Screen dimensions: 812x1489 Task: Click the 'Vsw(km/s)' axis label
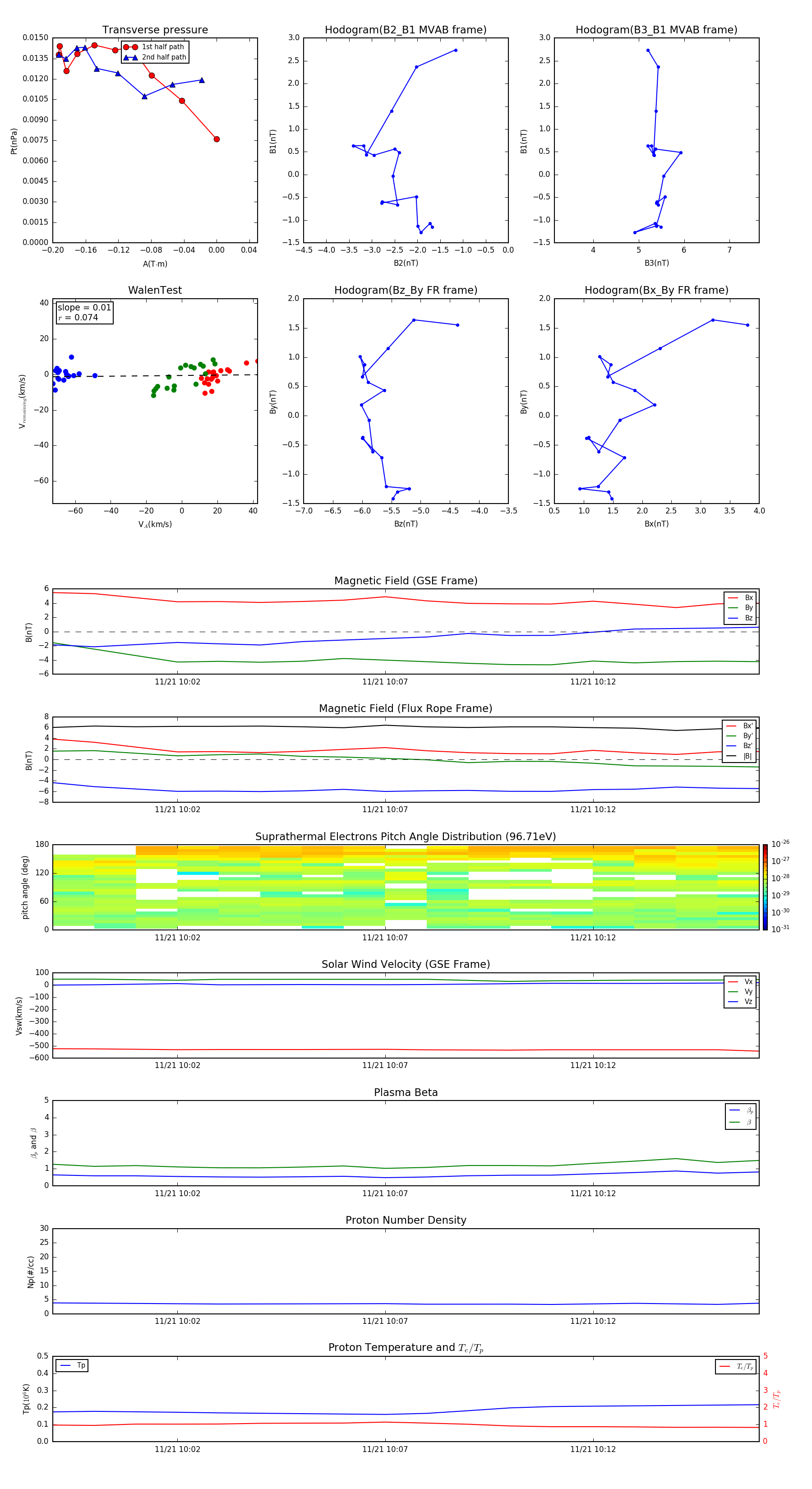pos(18,1016)
